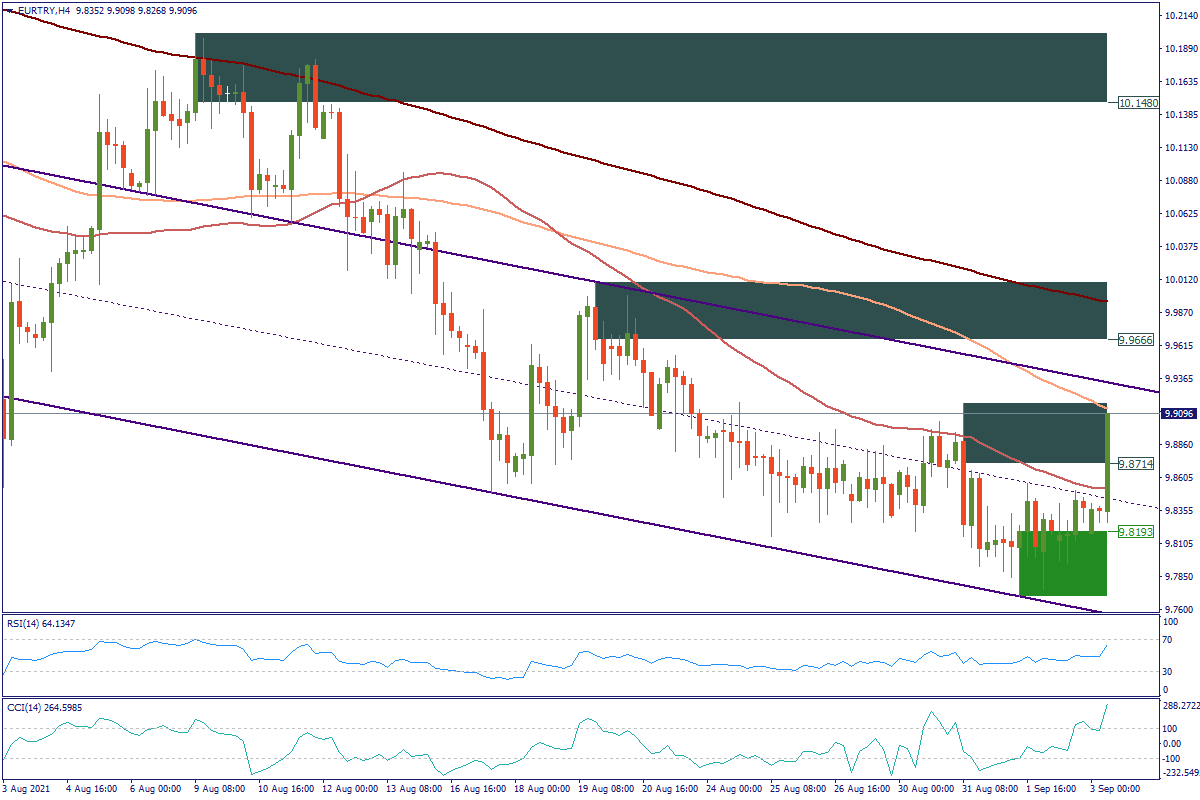The image size is (1200, 800).
Task: Select the bright green support rectangle
Action: (1062, 563)
